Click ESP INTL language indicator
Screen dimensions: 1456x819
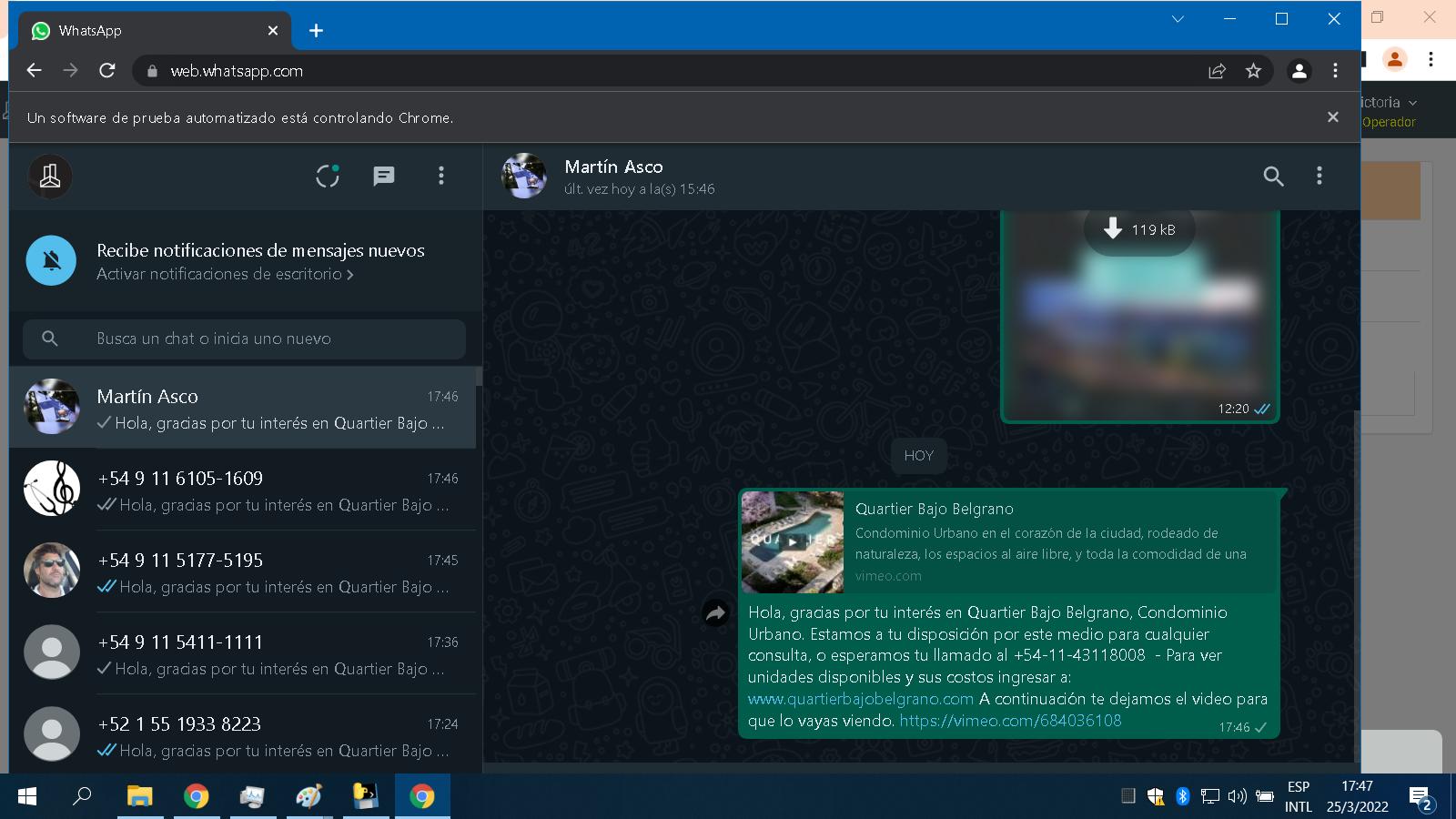coord(1299,796)
